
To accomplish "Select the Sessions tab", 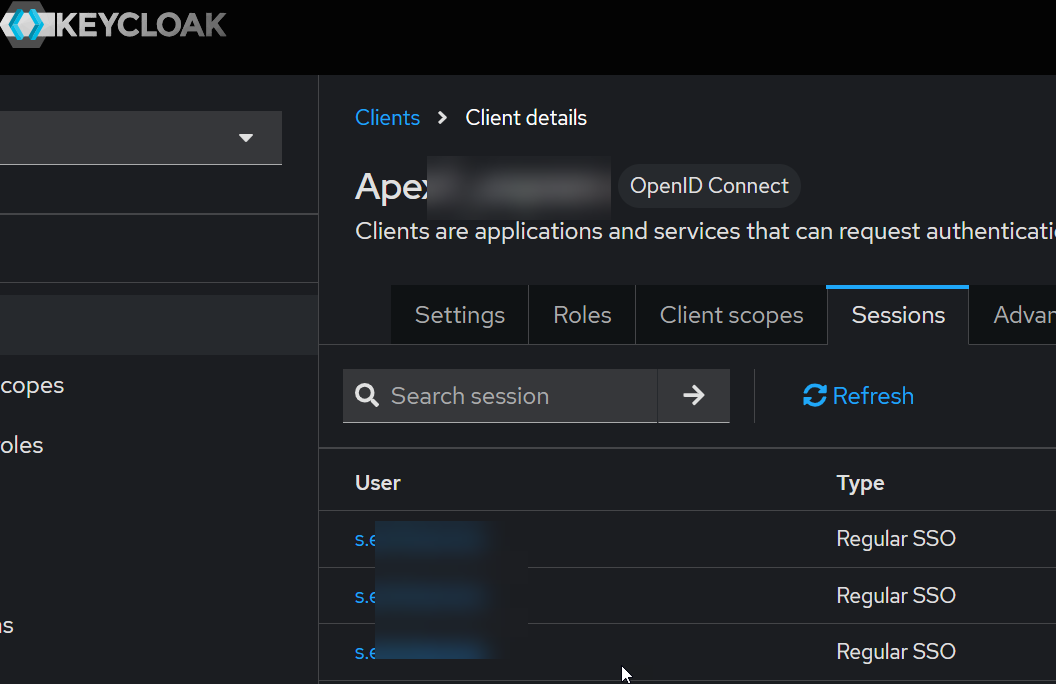I will click(898, 315).
